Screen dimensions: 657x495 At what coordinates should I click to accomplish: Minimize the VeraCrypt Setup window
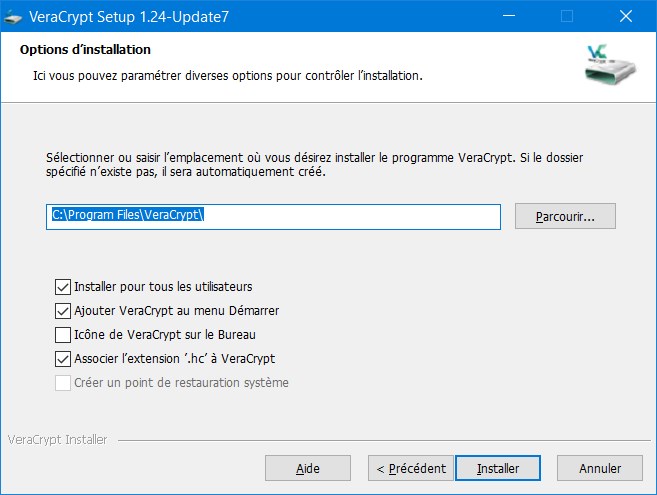[509, 16]
